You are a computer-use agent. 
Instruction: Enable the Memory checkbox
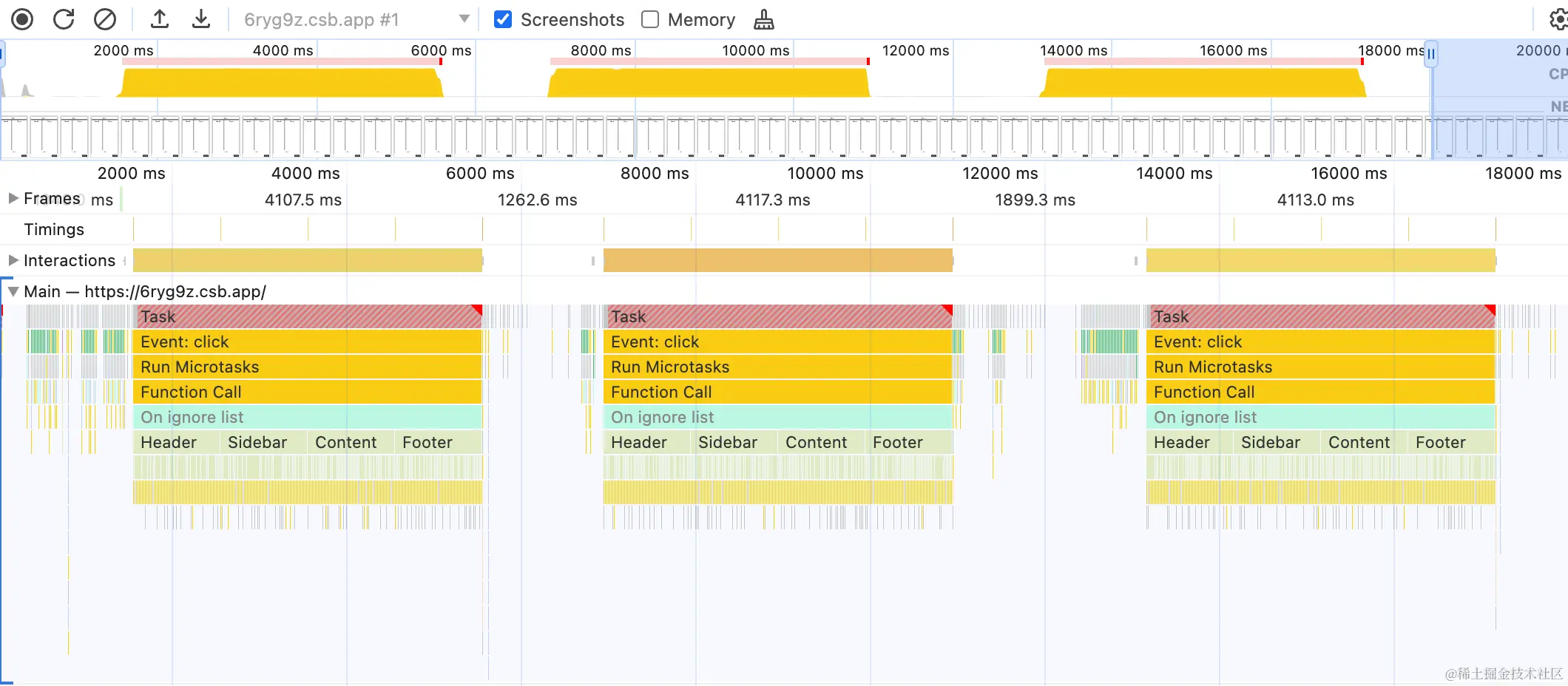tap(650, 20)
